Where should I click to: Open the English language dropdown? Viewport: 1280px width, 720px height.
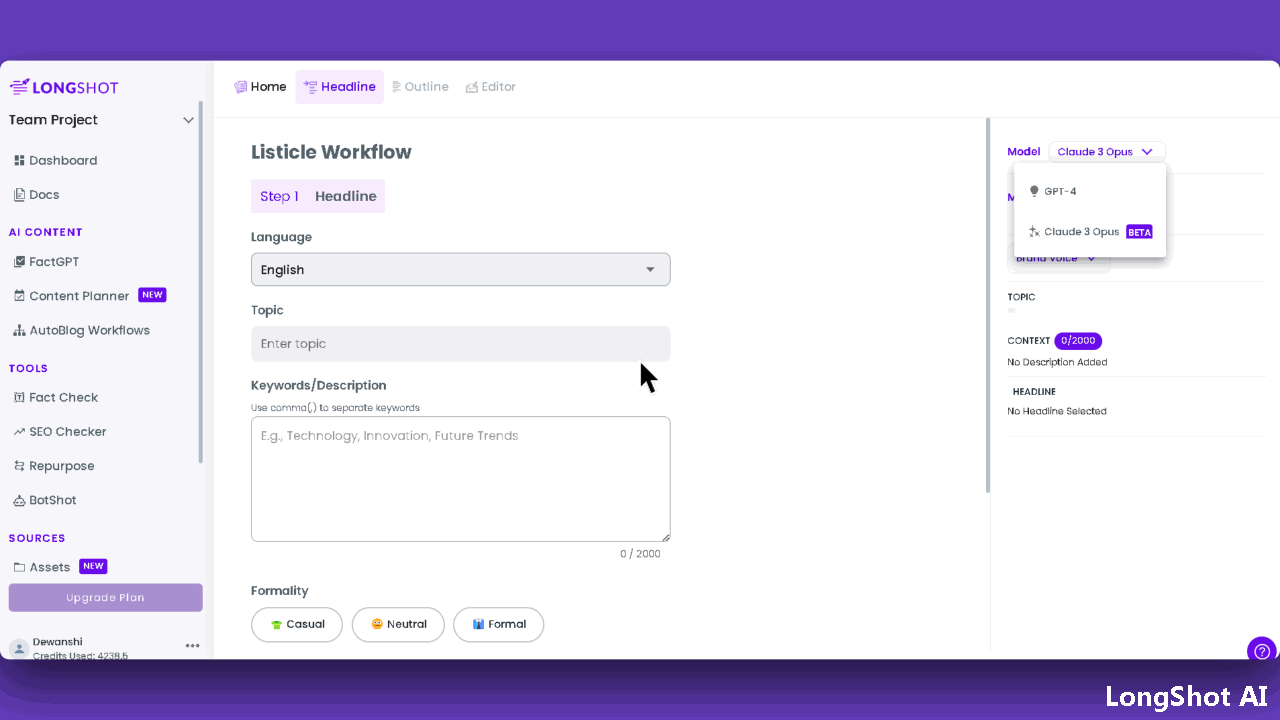tap(460, 270)
